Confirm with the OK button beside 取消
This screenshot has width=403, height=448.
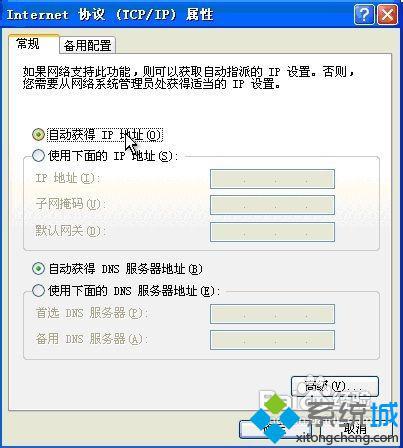275,429
